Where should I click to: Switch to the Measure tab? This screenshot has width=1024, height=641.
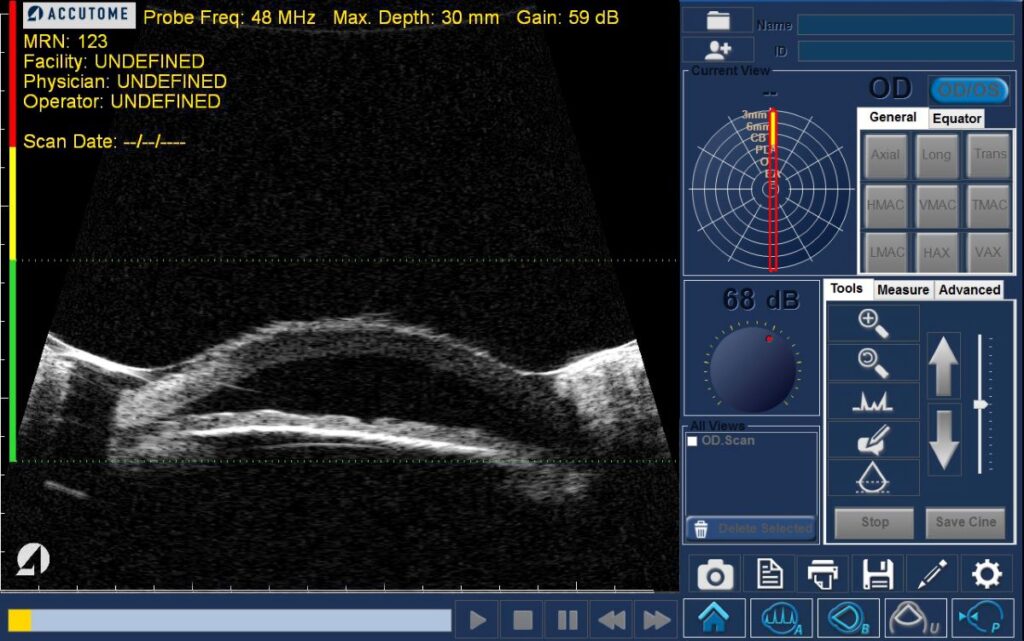pos(903,289)
